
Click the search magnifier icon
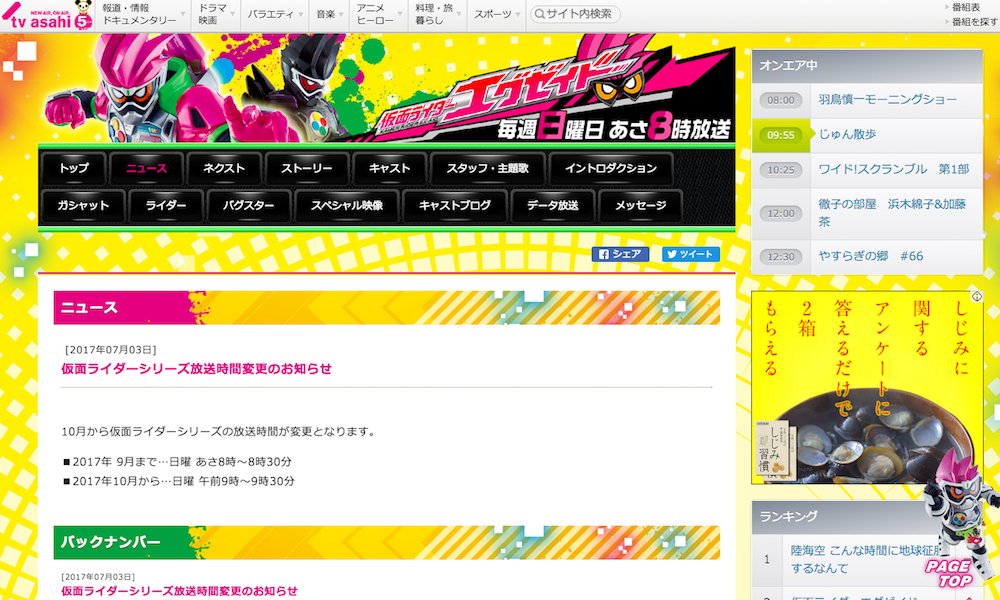pos(538,14)
